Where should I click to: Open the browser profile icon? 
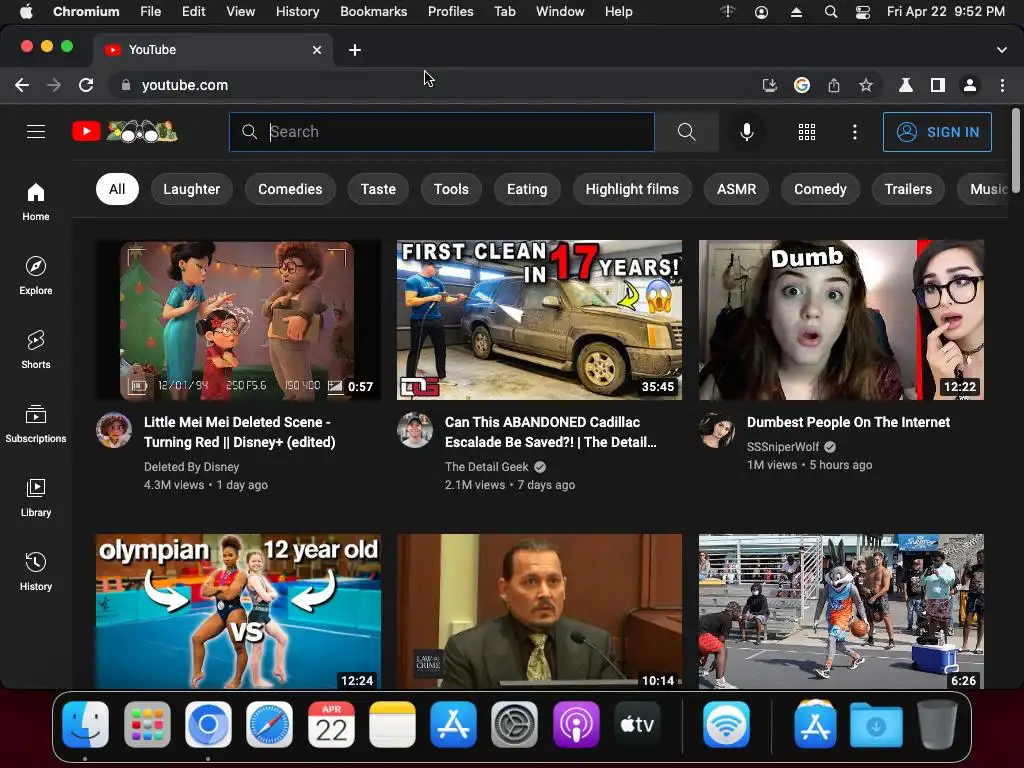970,85
